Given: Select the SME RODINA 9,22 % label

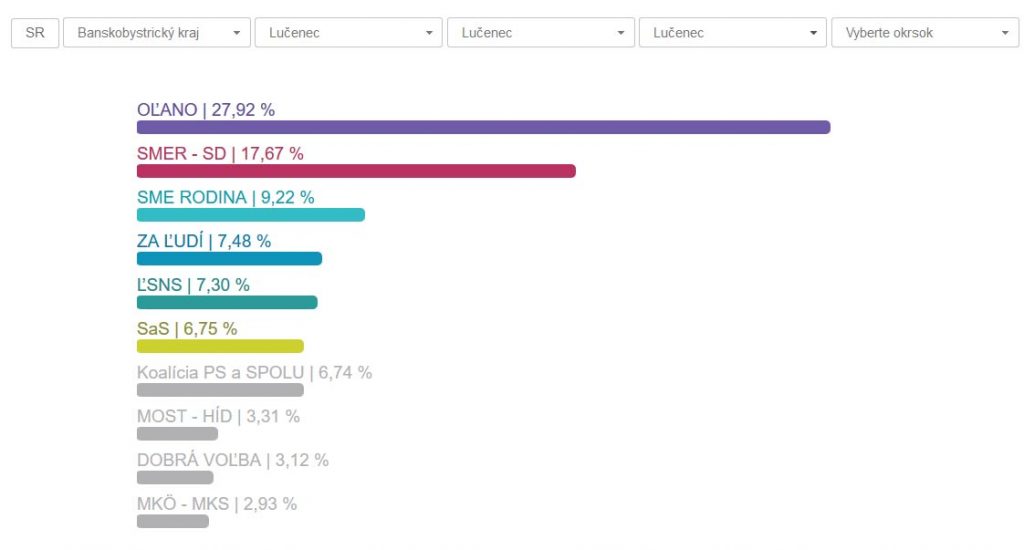Looking at the screenshot, I should (x=225, y=197).
